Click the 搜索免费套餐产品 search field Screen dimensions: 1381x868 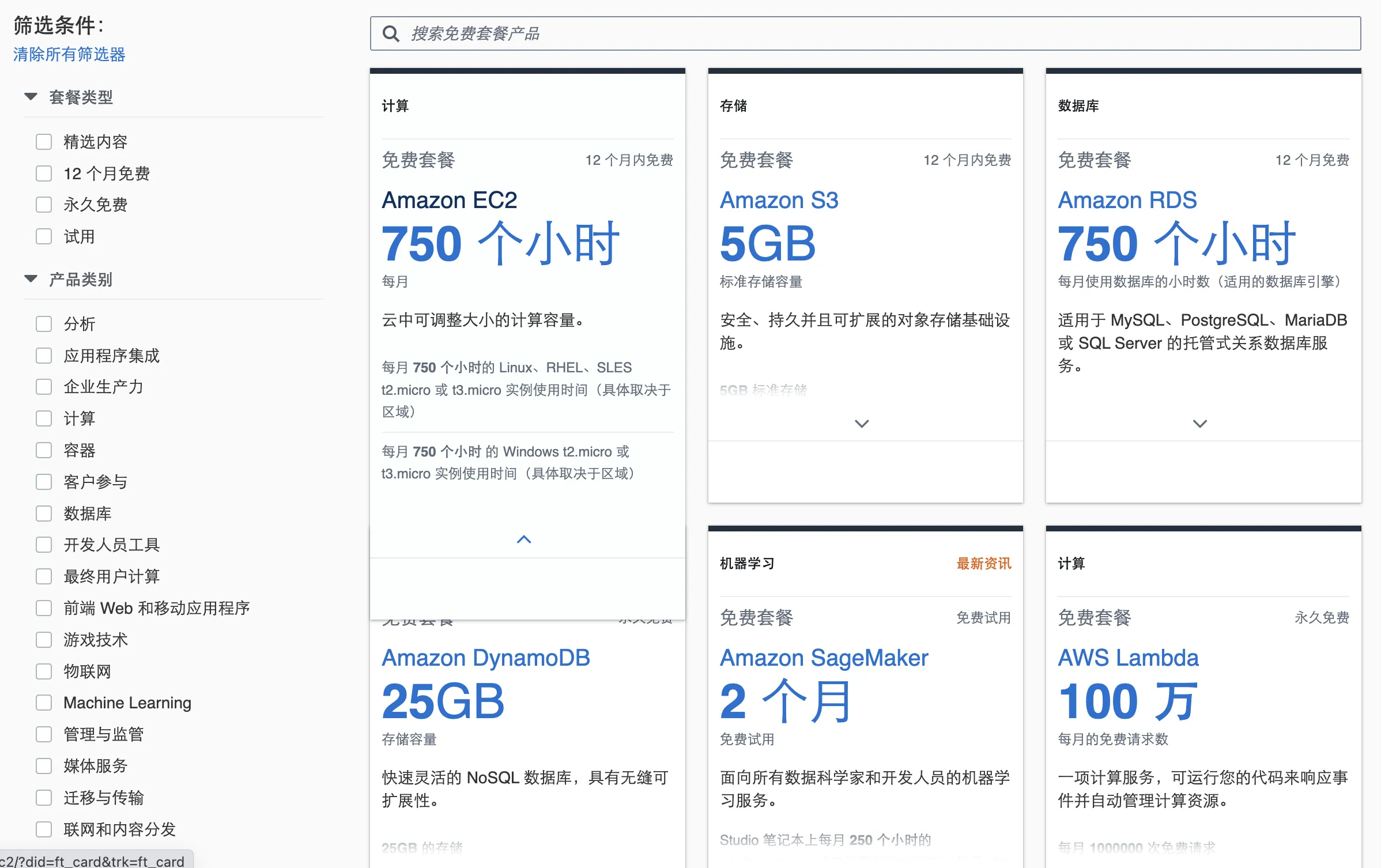tap(865, 34)
